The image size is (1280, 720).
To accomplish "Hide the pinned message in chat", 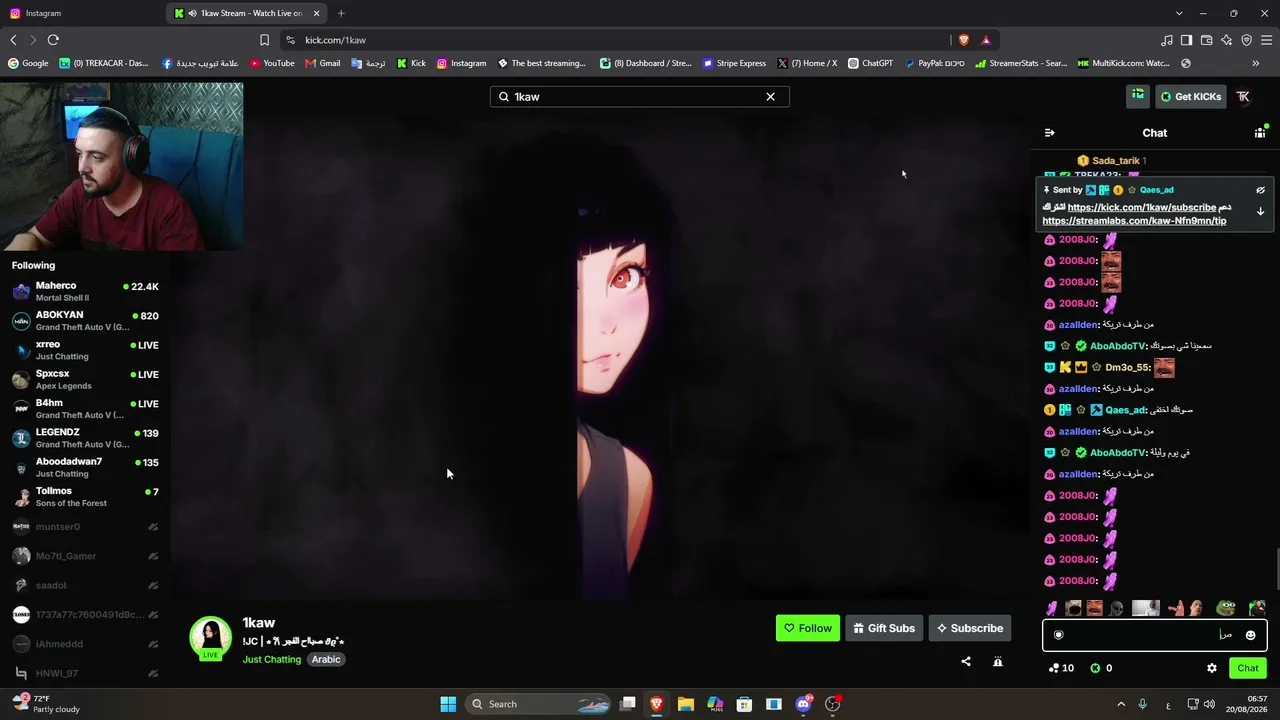I will tap(1260, 190).
